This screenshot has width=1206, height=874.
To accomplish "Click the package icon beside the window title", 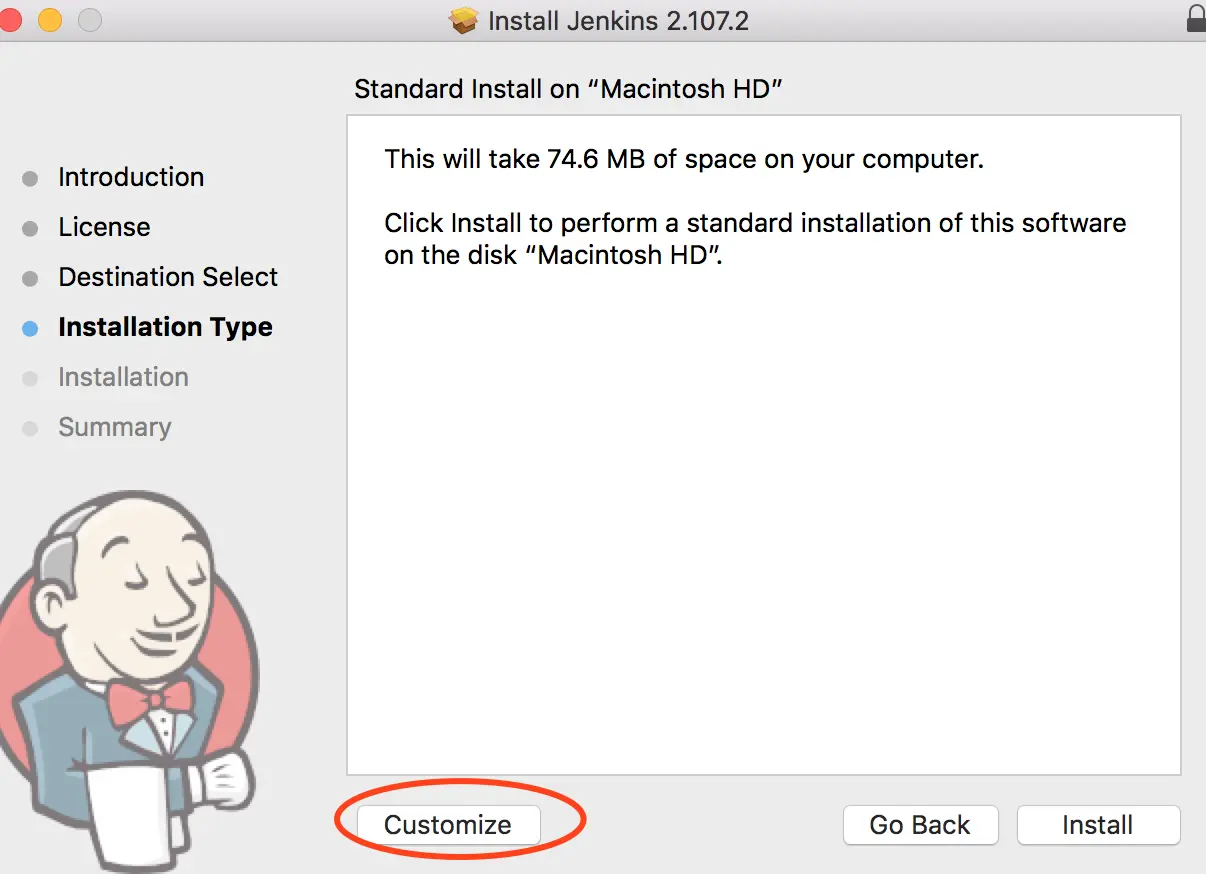I will [x=464, y=20].
